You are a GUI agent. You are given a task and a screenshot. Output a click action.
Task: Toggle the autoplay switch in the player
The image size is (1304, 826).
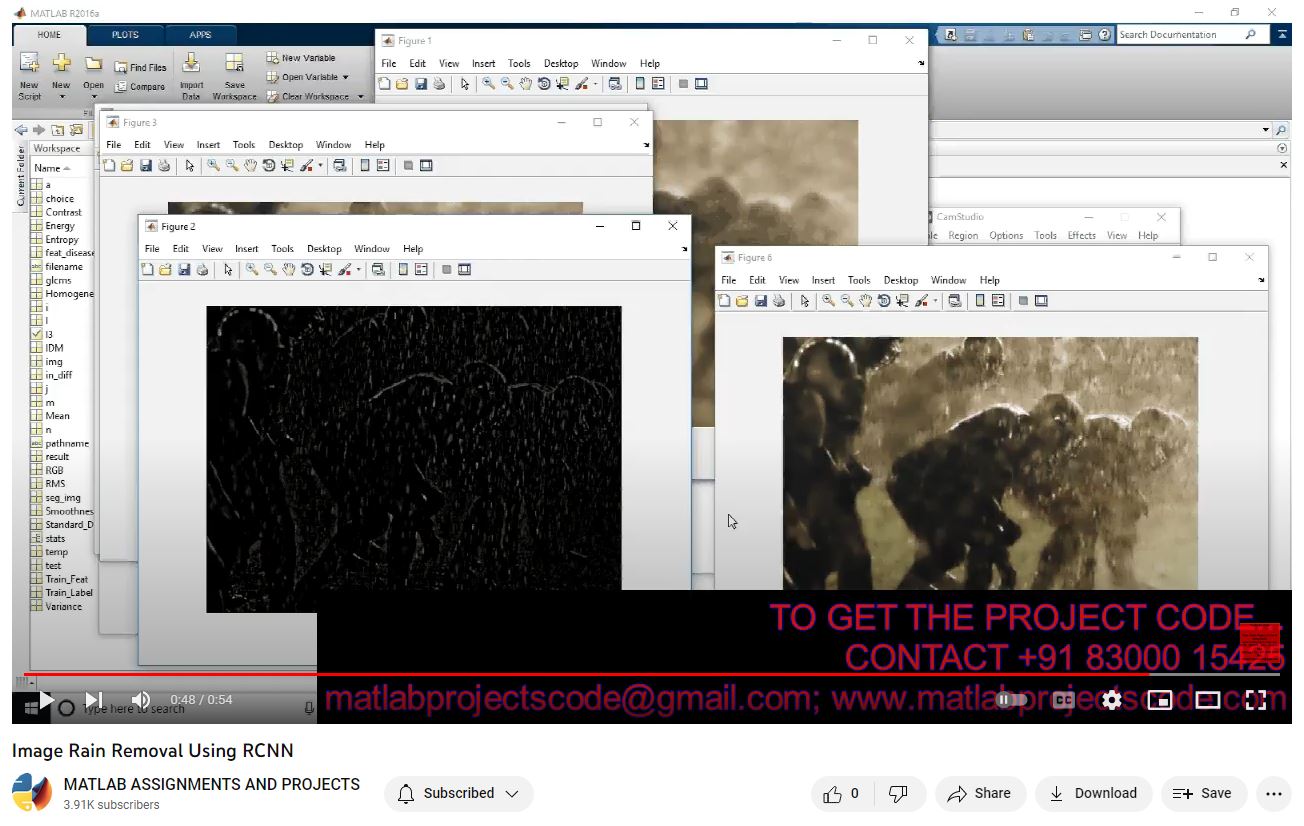(x=1011, y=700)
